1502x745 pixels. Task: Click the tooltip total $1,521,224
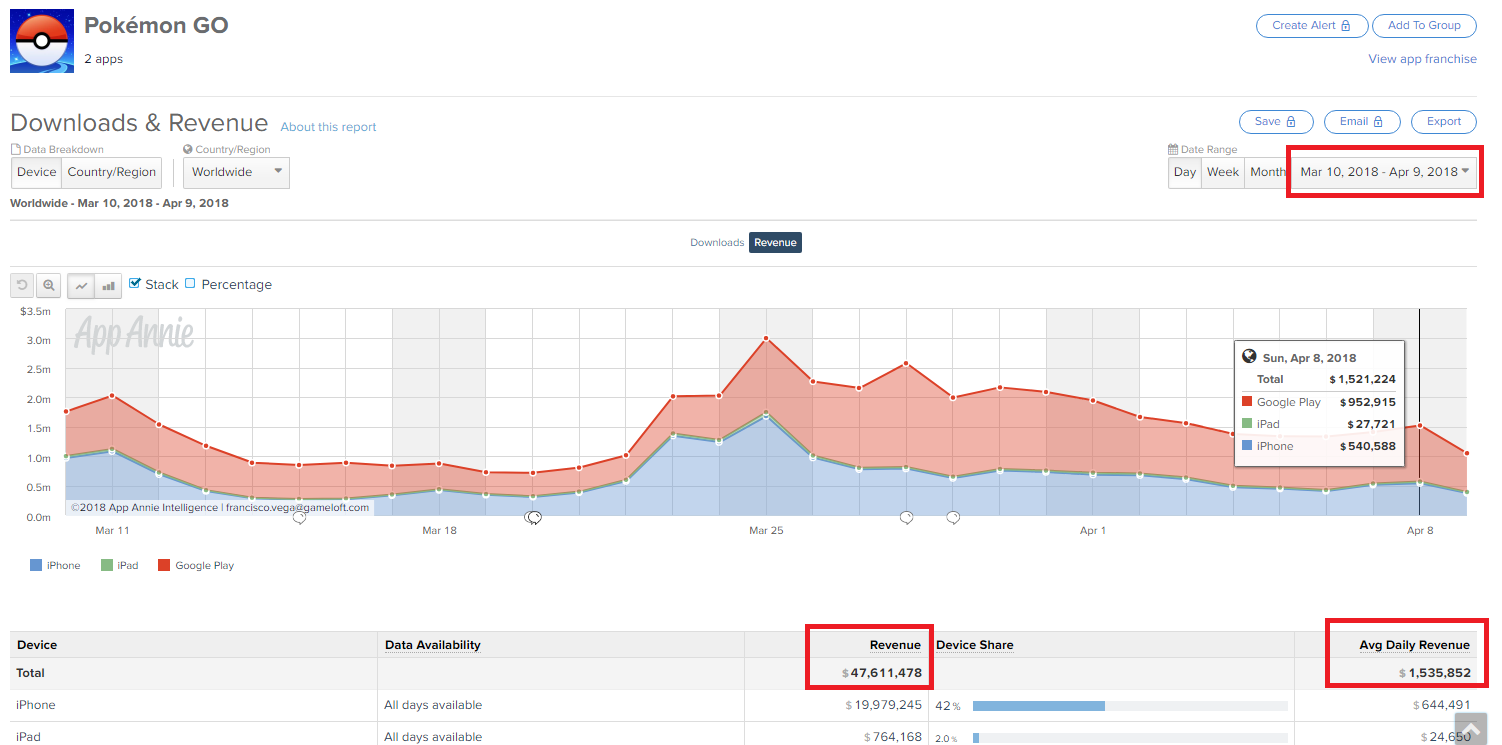(1362, 379)
